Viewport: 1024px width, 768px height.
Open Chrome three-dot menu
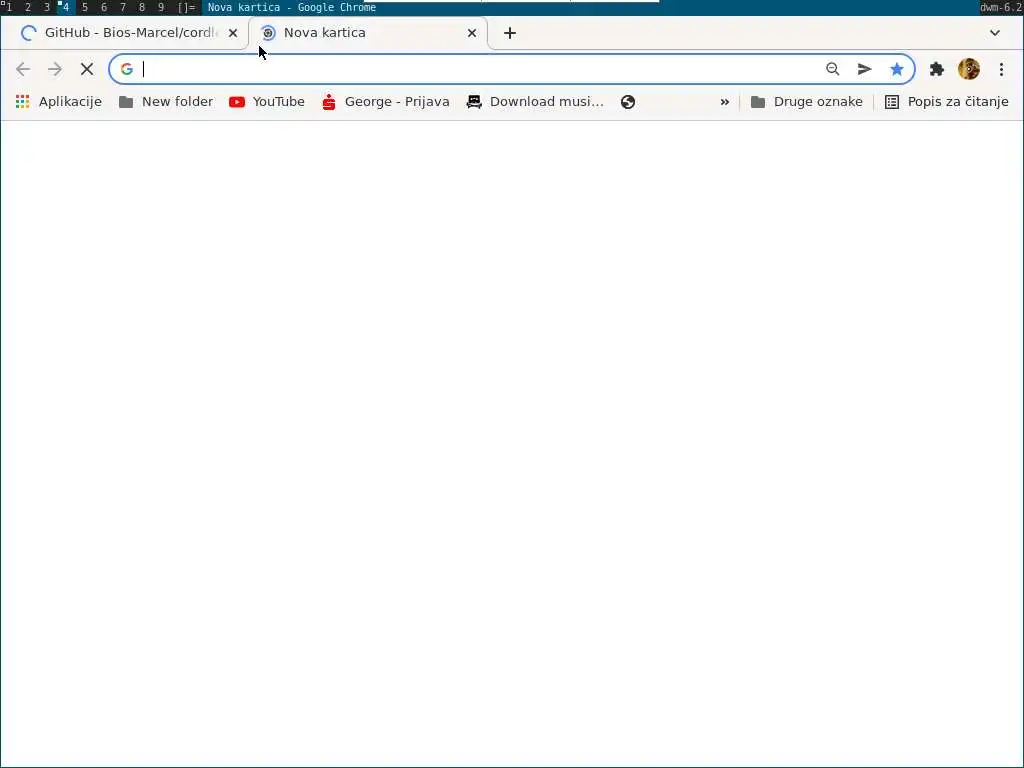click(1001, 69)
